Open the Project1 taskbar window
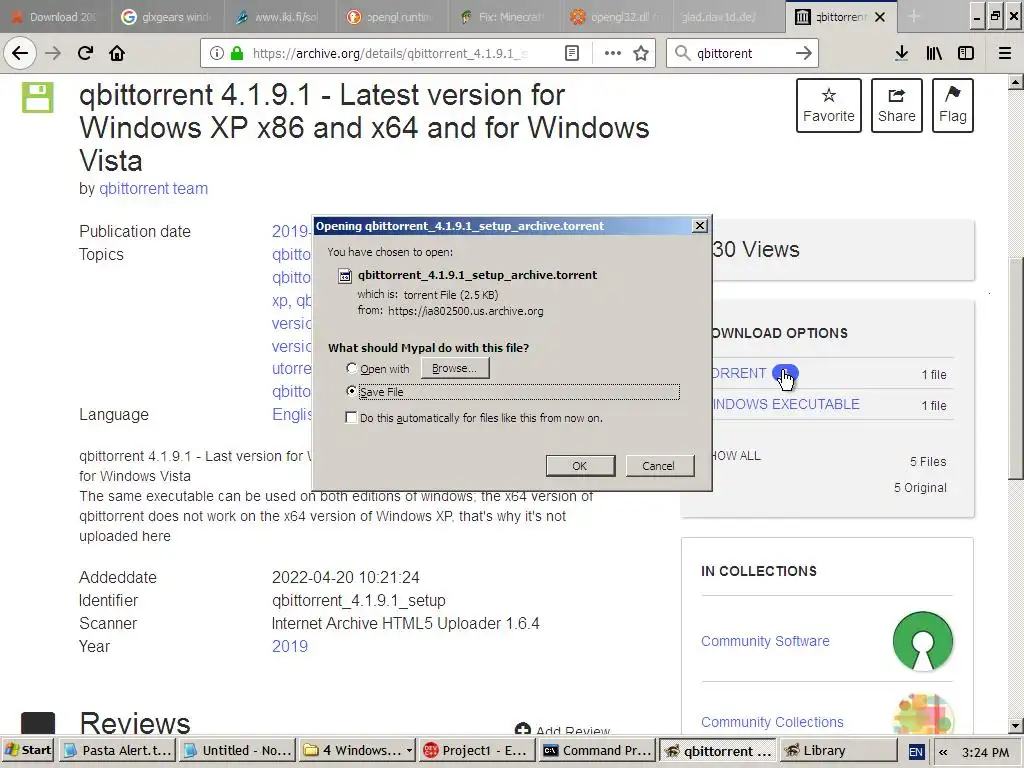This screenshot has height=768, width=1024. [477, 750]
